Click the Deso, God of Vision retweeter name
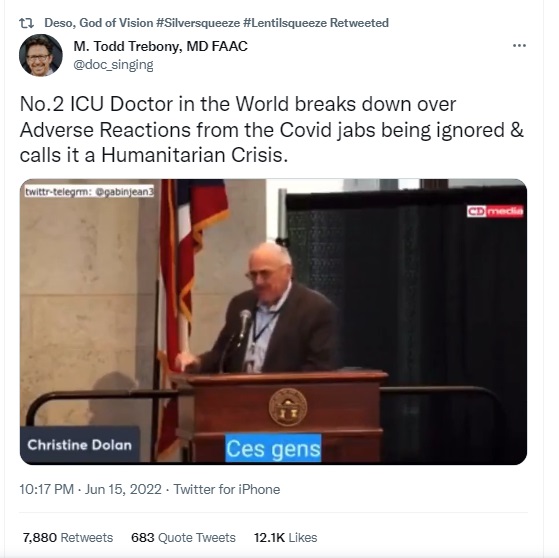Screen dimensions: 559x558 [99, 23]
